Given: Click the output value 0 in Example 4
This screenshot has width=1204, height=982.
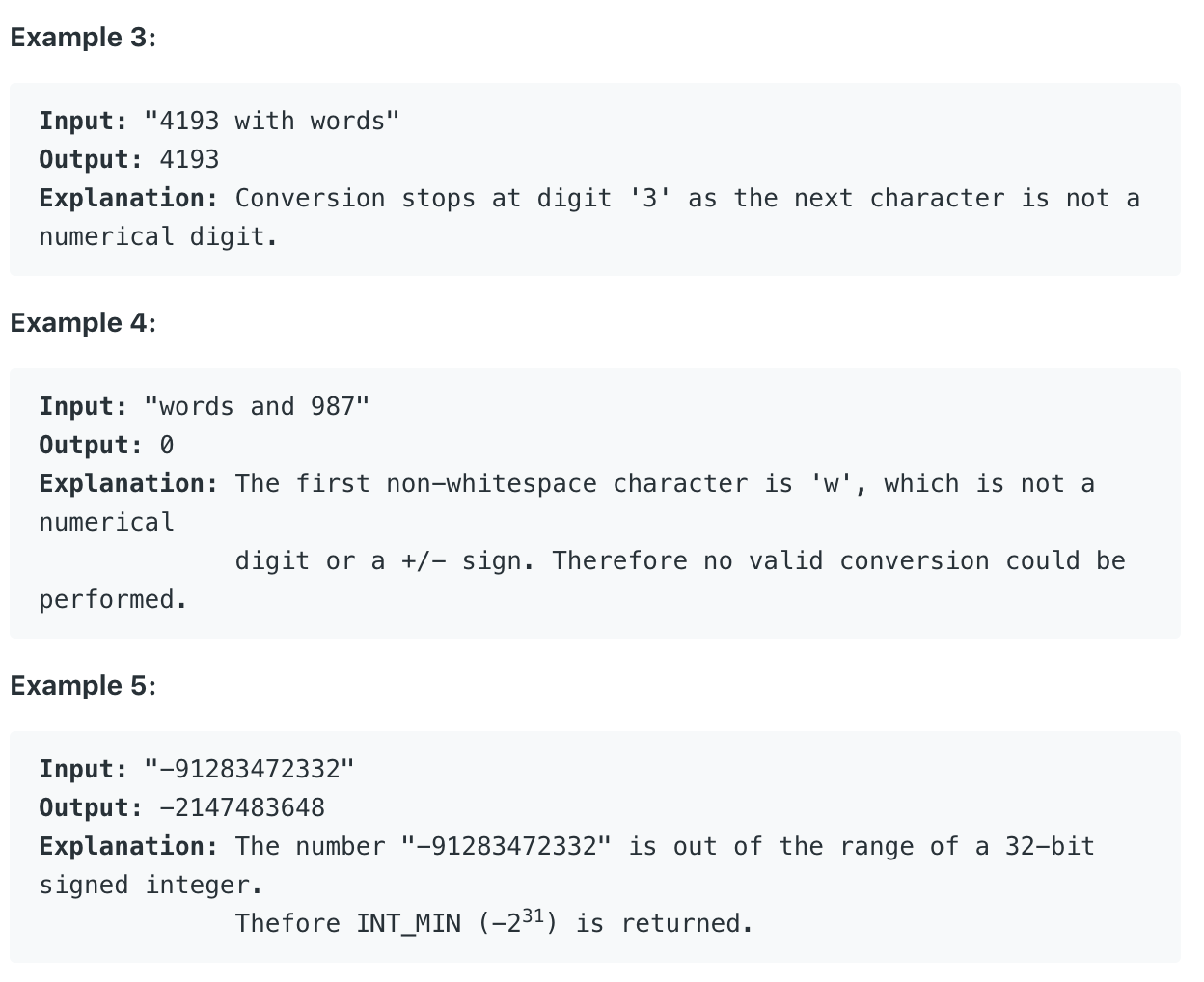Looking at the screenshot, I should click(x=167, y=446).
